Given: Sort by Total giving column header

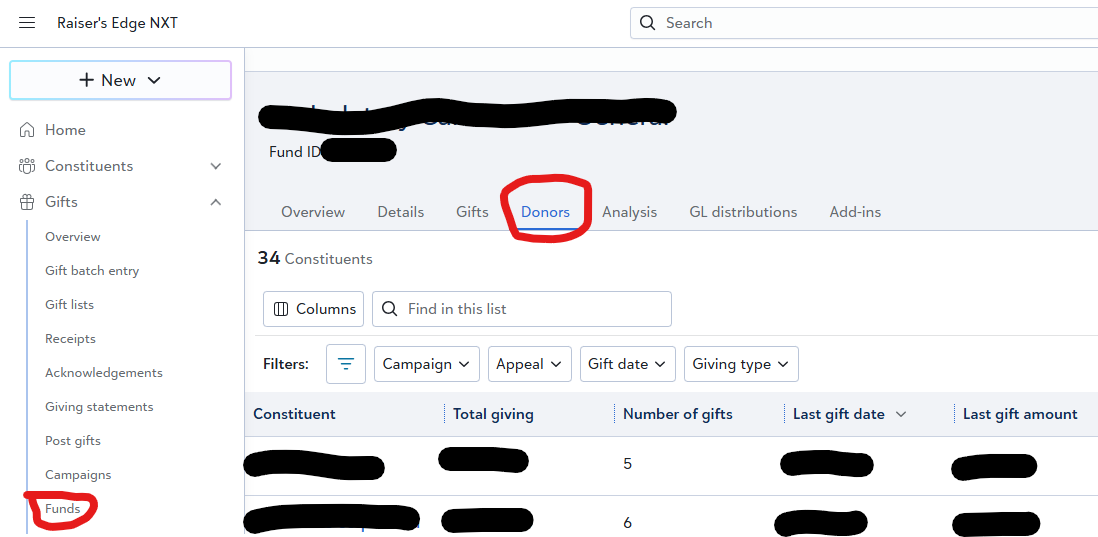Looking at the screenshot, I should 493,414.
